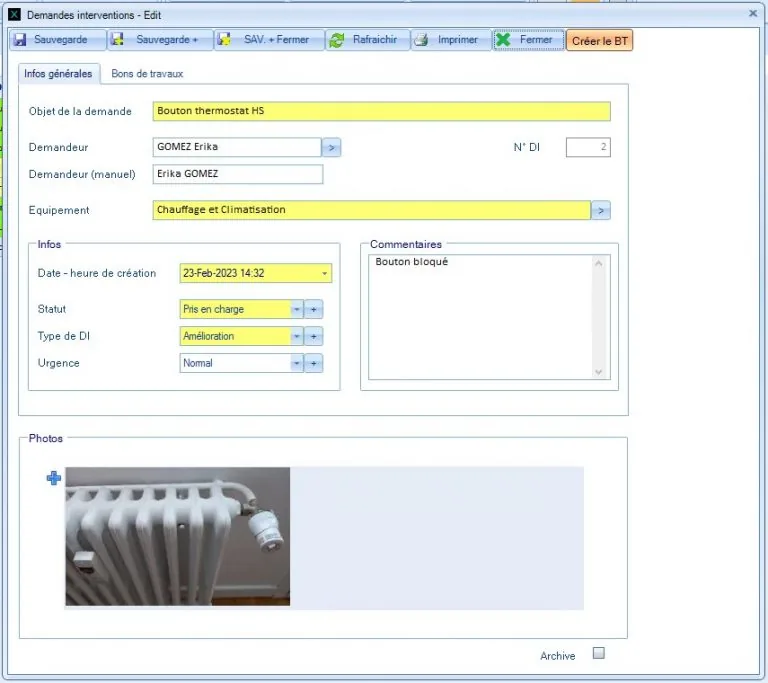Click the plus button next to Urgence

coord(314,363)
